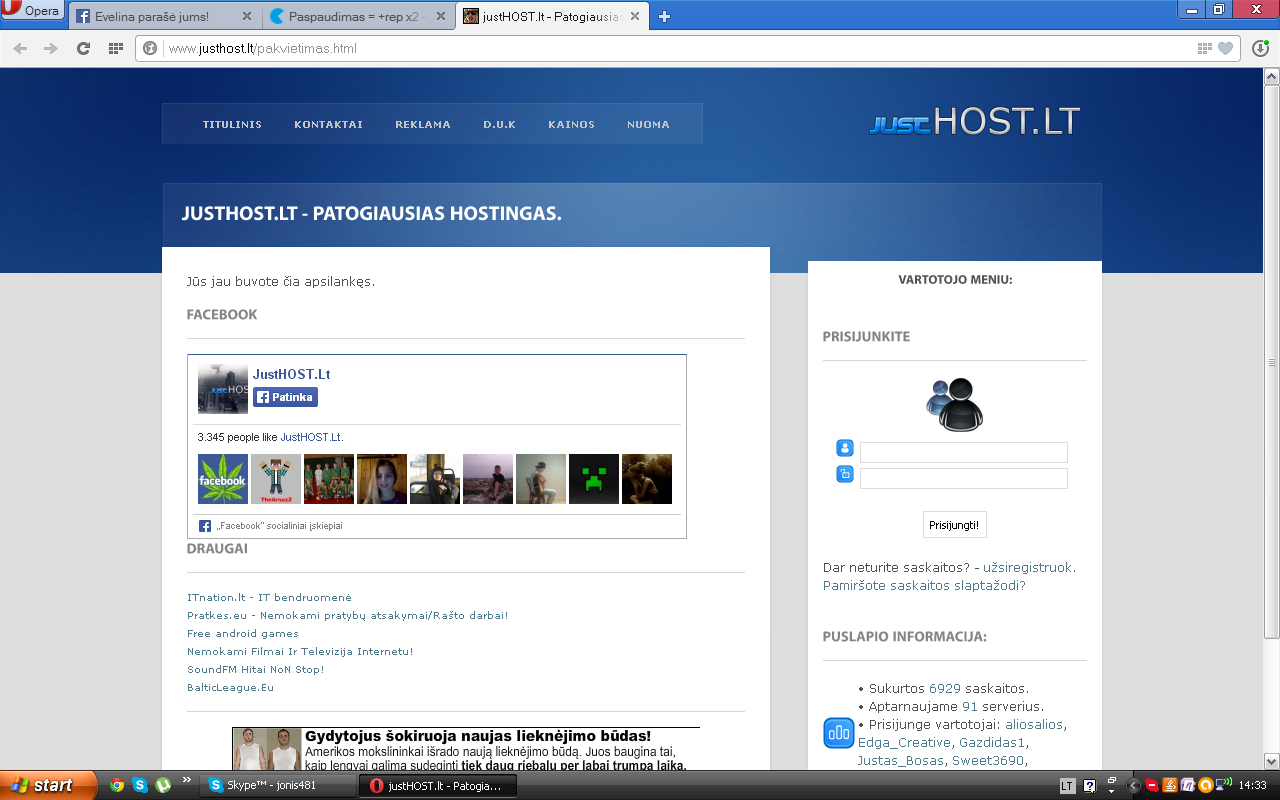Open the Speed Dial grid icon
The height and width of the screenshot is (800, 1280).
click(116, 48)
